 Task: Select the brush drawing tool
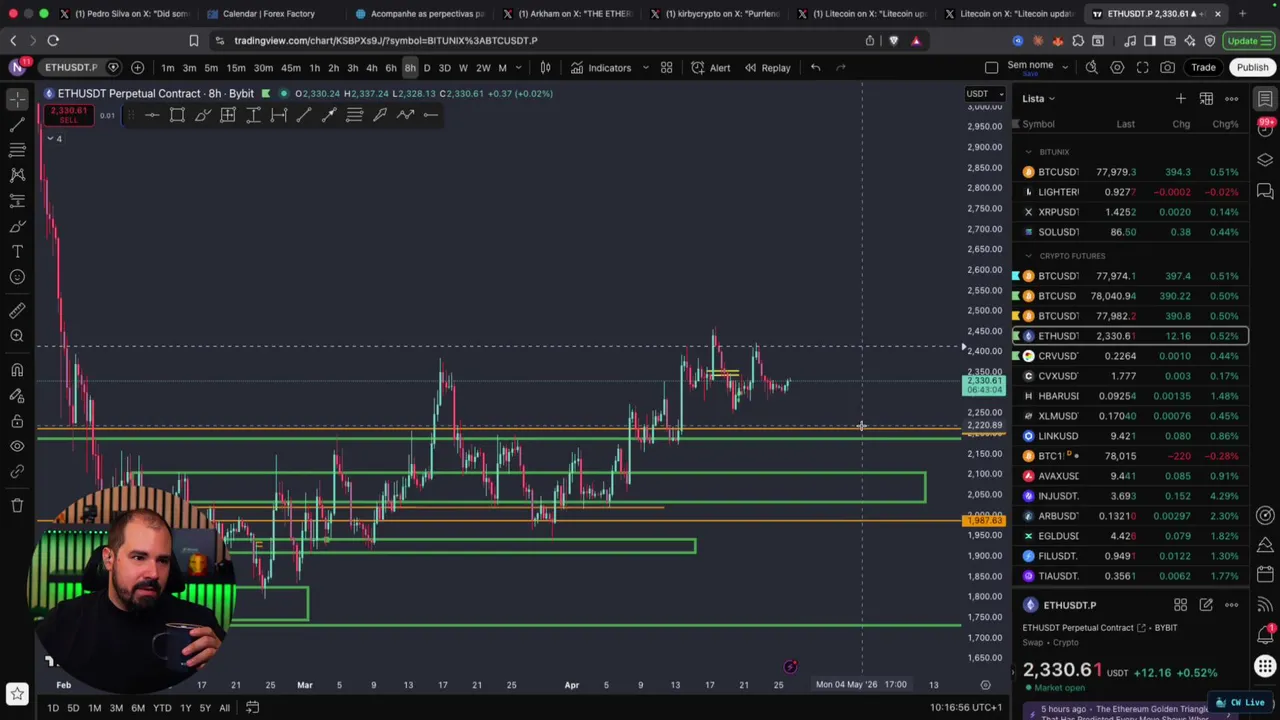17,226
